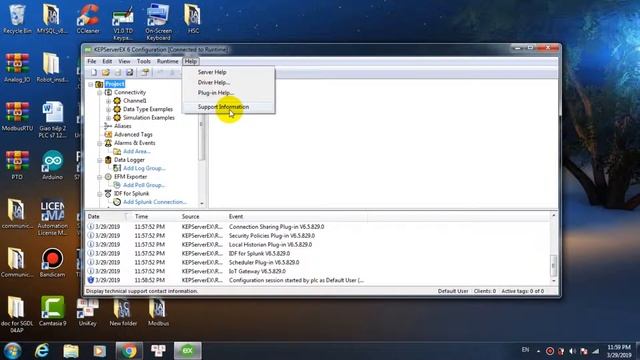The height and width of the screenshot is (360, 640).
Task: Expand the Simulation Examples node
Action: (109, 118)
